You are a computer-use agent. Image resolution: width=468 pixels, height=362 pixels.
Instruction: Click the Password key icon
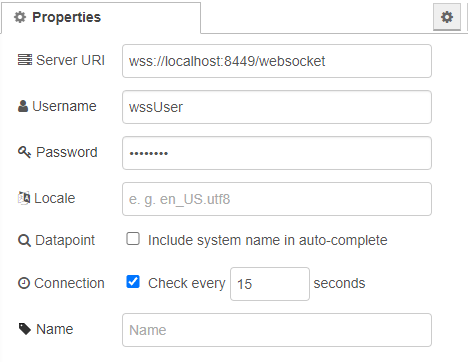pos(24,152)
